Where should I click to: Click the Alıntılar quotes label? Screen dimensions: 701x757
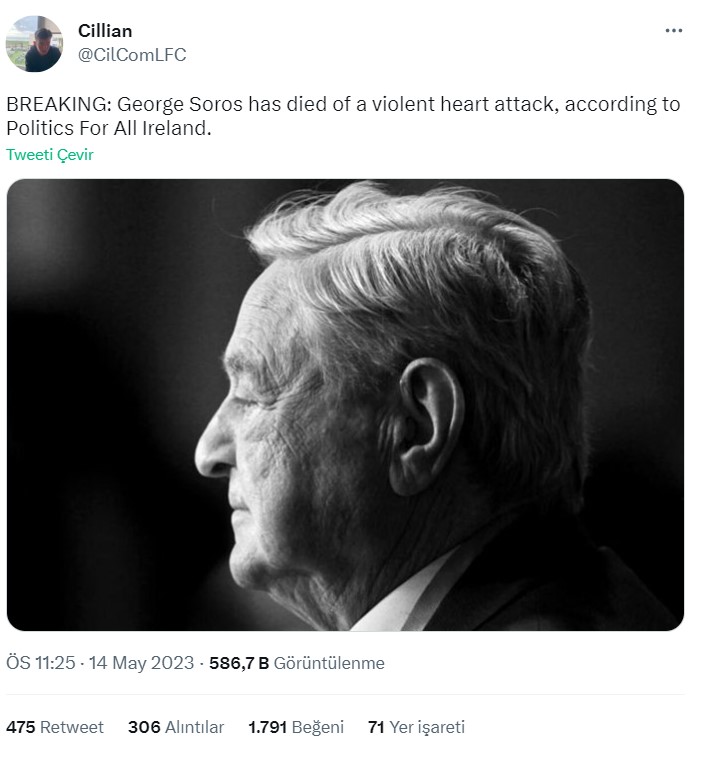click(194, 727)
